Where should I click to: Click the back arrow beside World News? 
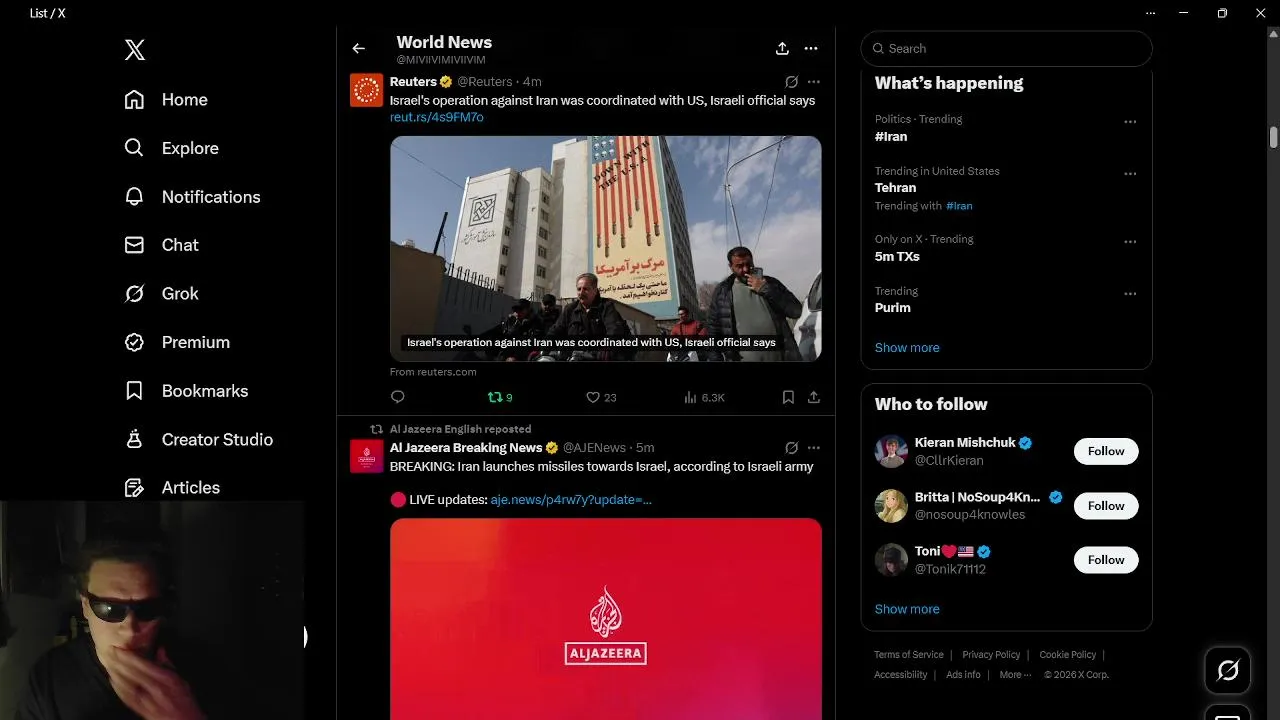359,48
